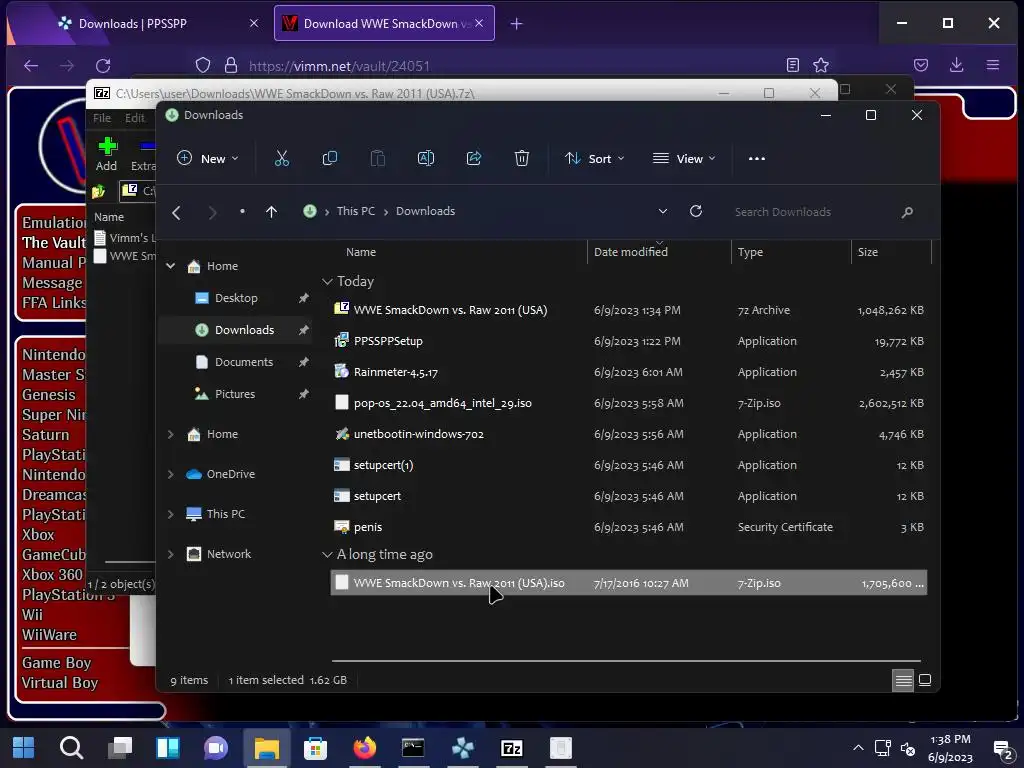Show hidden system tray icons

pyautogui.click(x=858, y=748)
